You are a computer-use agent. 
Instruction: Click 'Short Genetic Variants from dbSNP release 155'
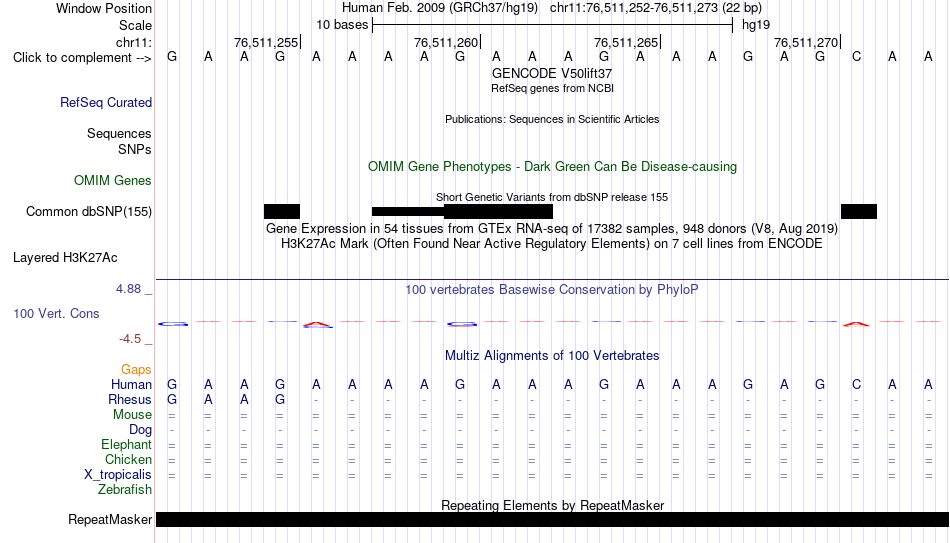point(552,198)
